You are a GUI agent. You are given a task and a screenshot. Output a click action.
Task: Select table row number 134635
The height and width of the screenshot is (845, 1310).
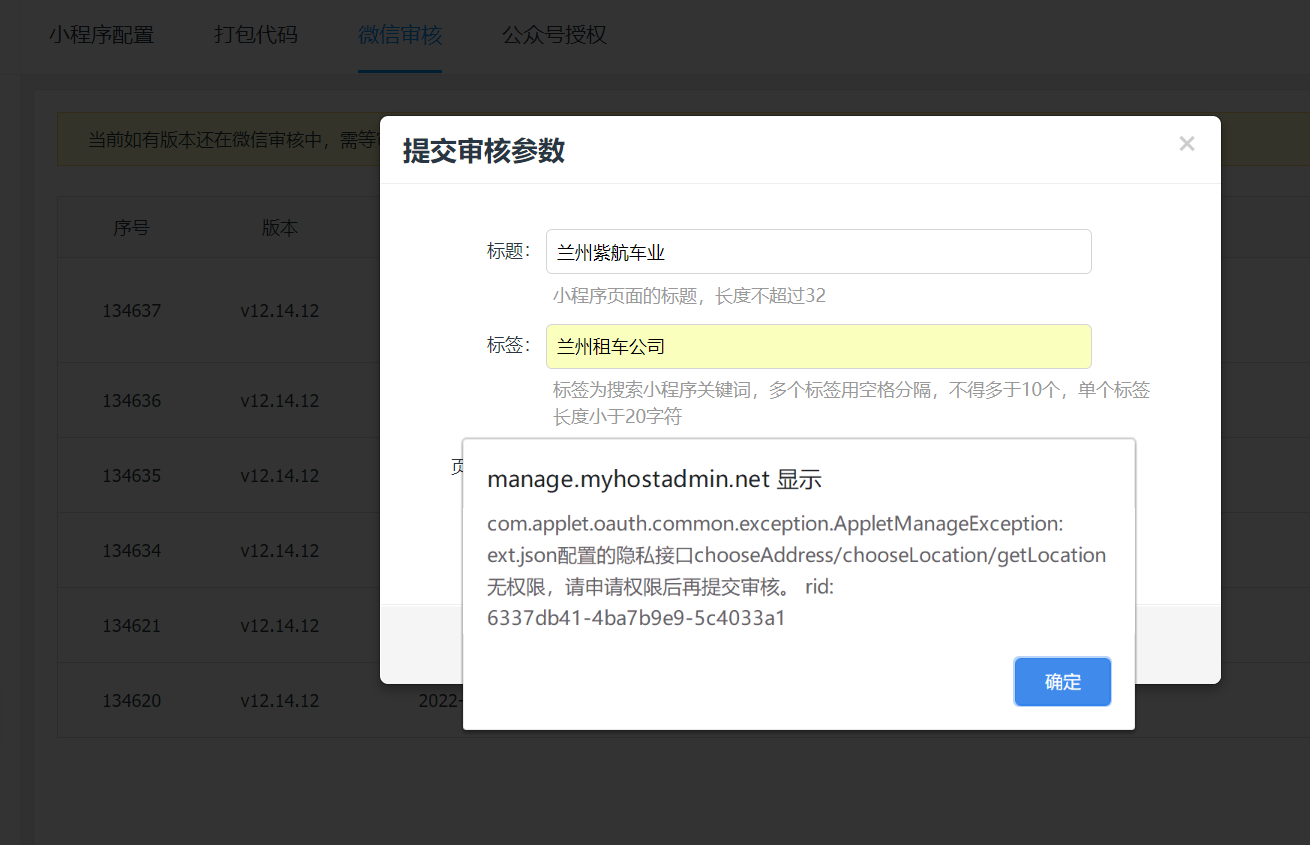pos(131,476)
